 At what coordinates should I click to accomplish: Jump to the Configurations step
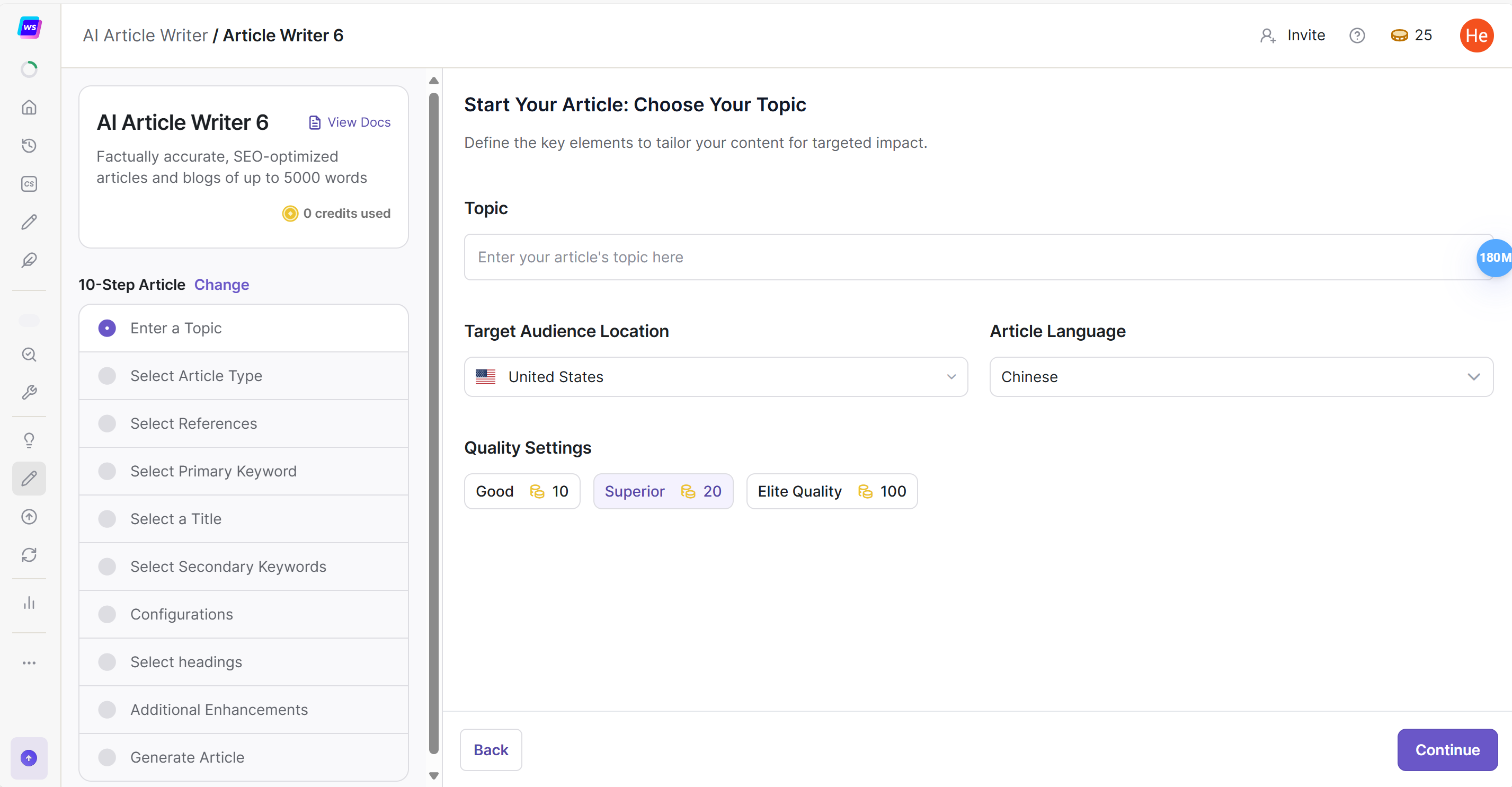(181, 614)
